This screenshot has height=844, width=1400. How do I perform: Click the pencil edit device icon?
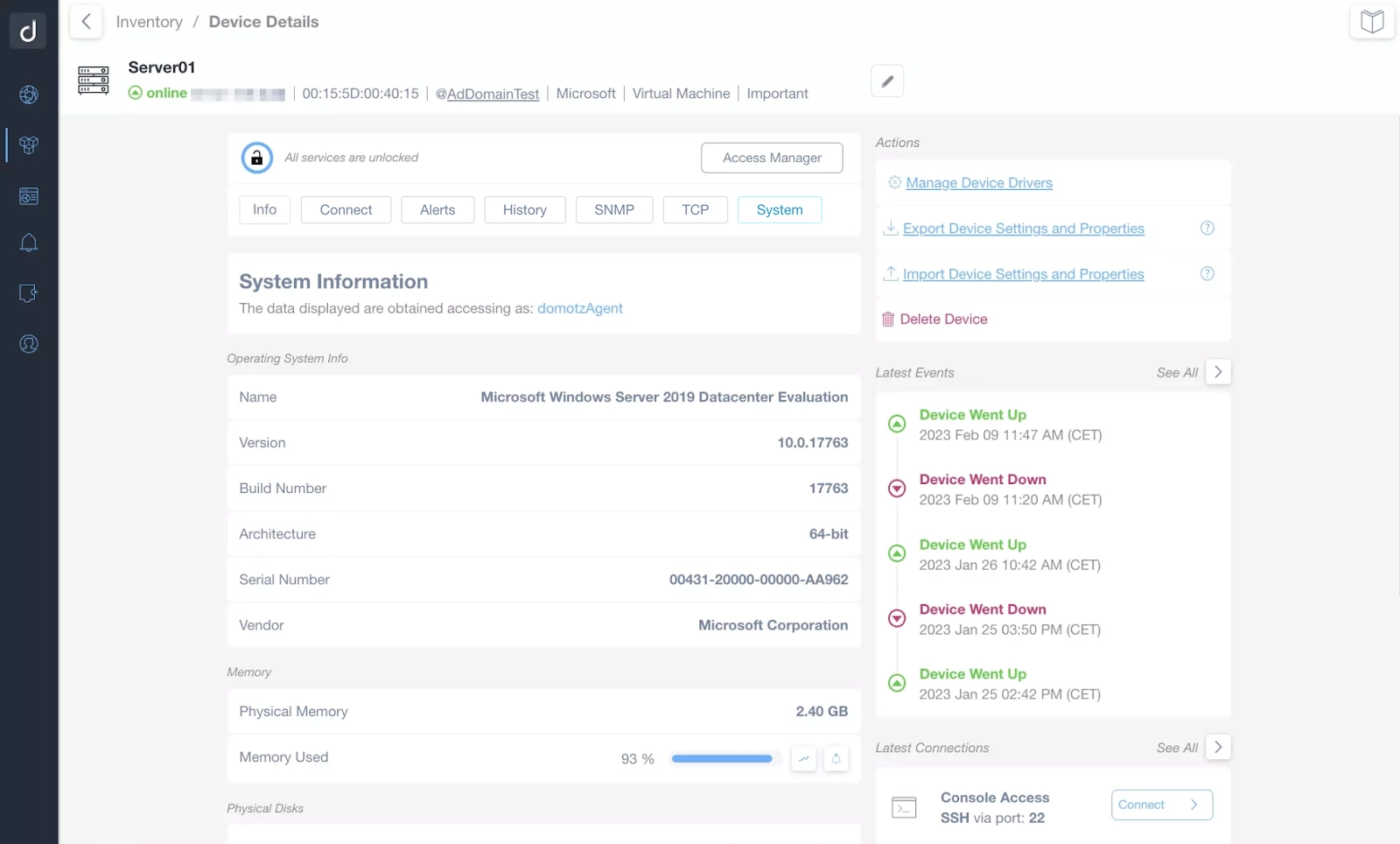point(887,81)
